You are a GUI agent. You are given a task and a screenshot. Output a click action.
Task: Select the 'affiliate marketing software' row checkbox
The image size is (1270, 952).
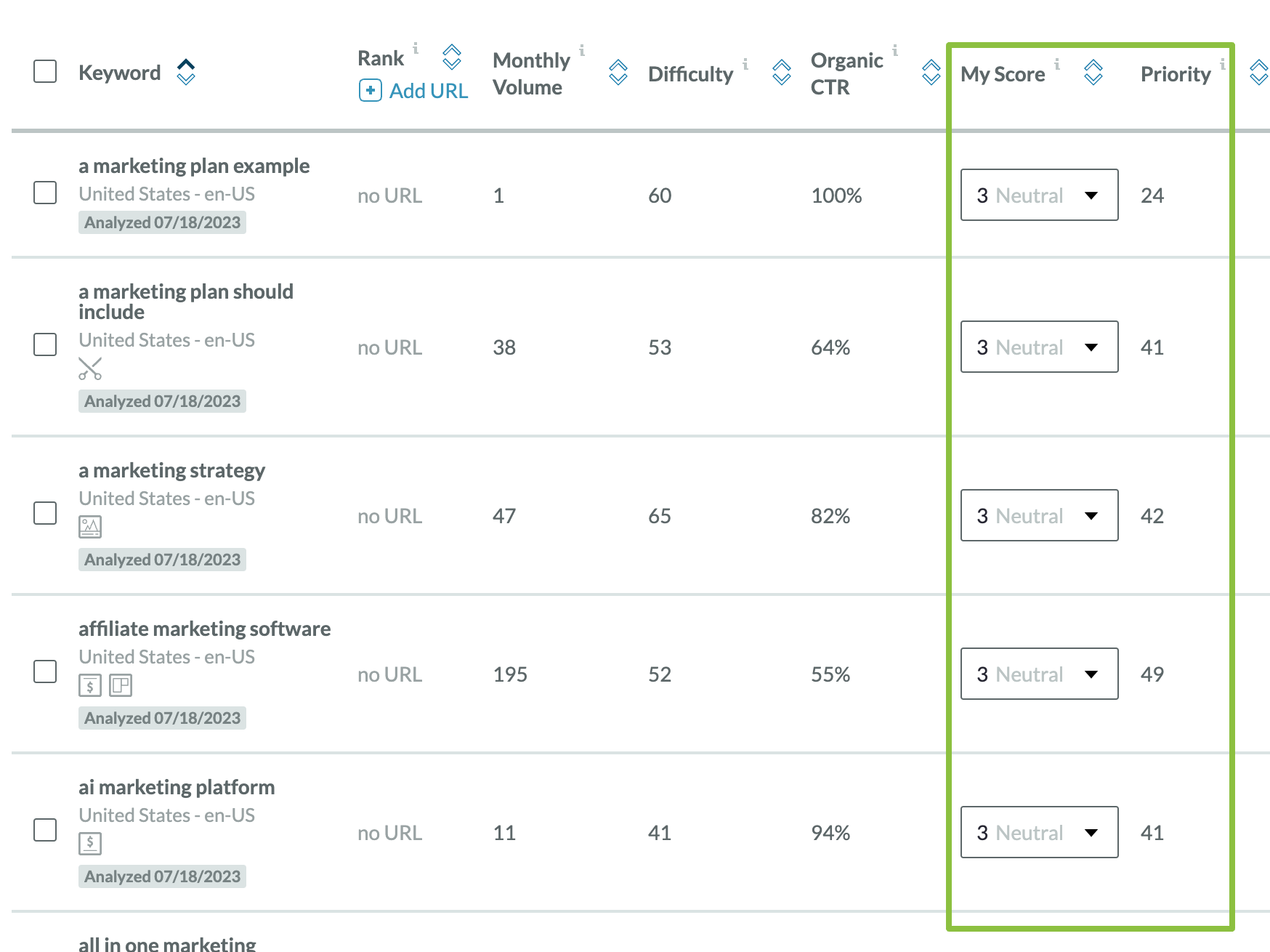pyautogui.click(x=45, y=671)
